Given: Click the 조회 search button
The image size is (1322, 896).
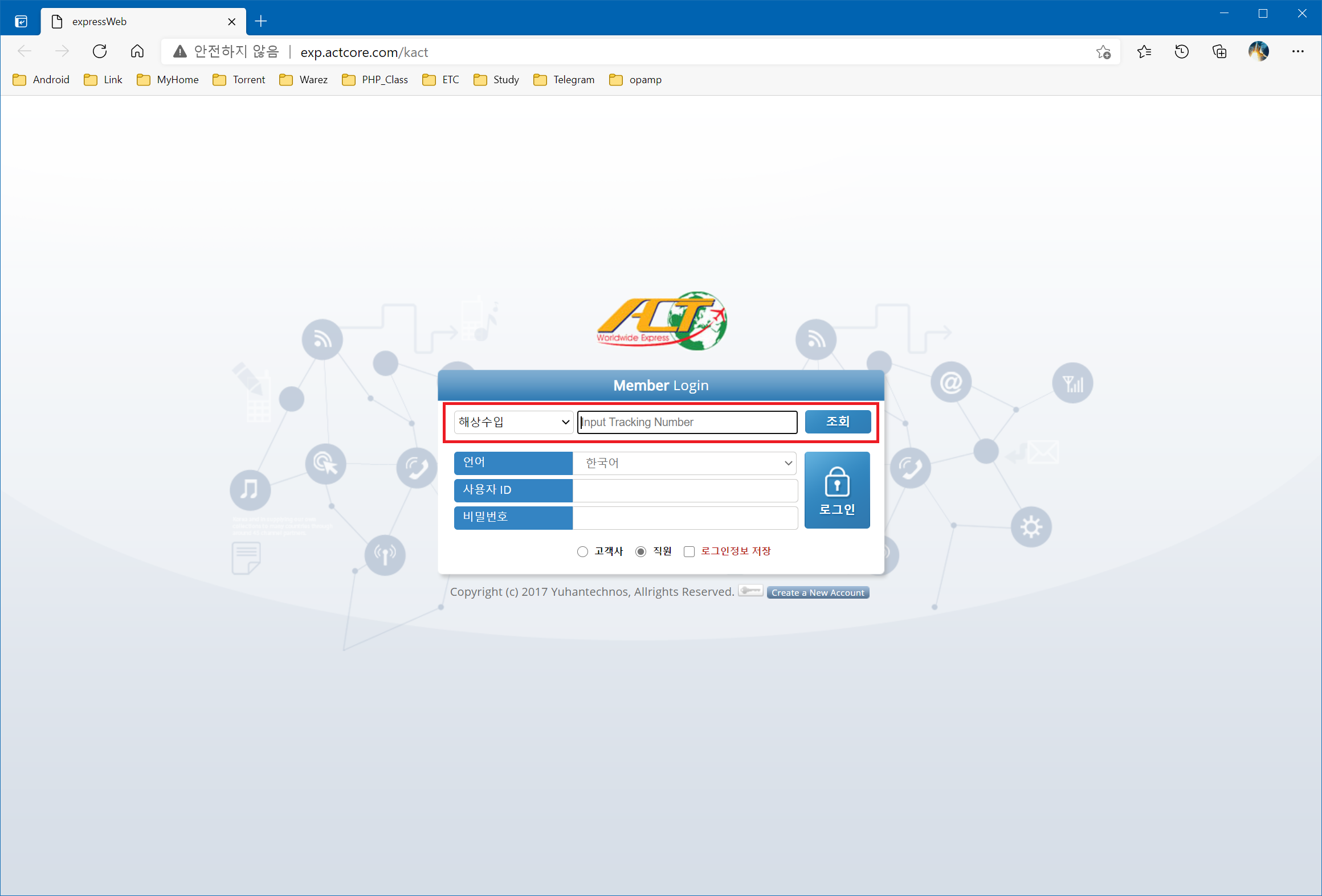Looking at the screenshot, I should click(x=838, y=422).
